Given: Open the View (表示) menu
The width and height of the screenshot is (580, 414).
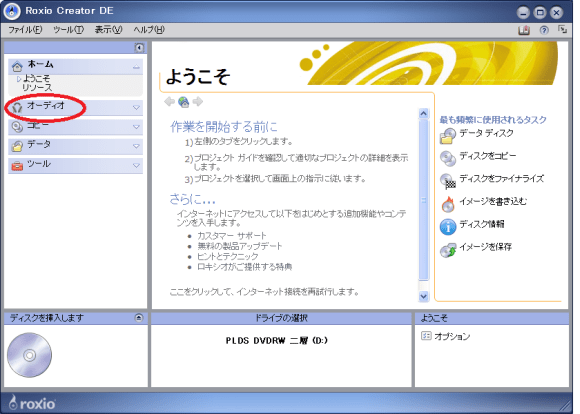Looking at the screenshot, I should [x=108, y=30].
